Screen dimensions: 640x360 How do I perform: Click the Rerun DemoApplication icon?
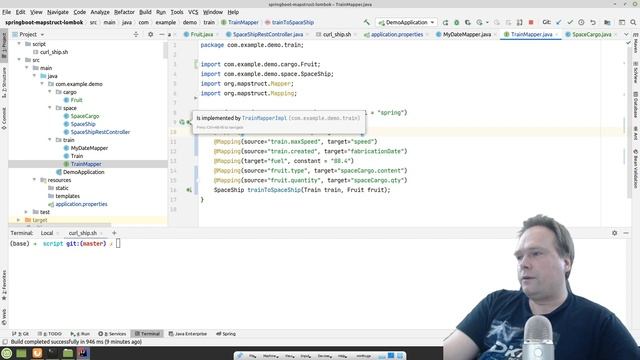[x=445, y=22]
